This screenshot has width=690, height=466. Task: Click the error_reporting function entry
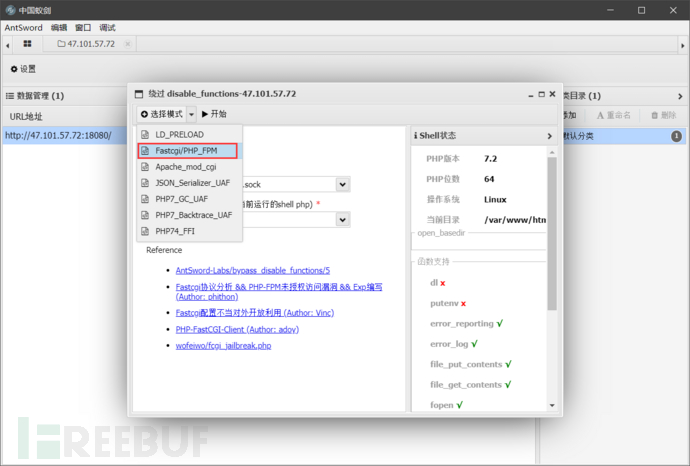(x=466, y=323)
